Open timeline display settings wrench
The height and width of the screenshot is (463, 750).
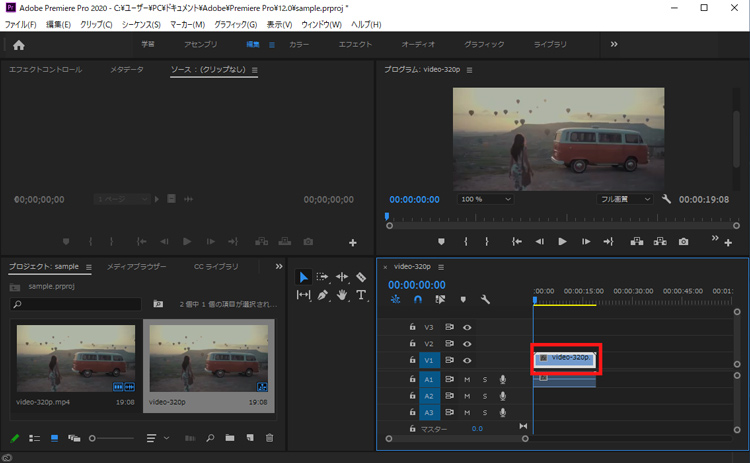[x=486, y=299]
